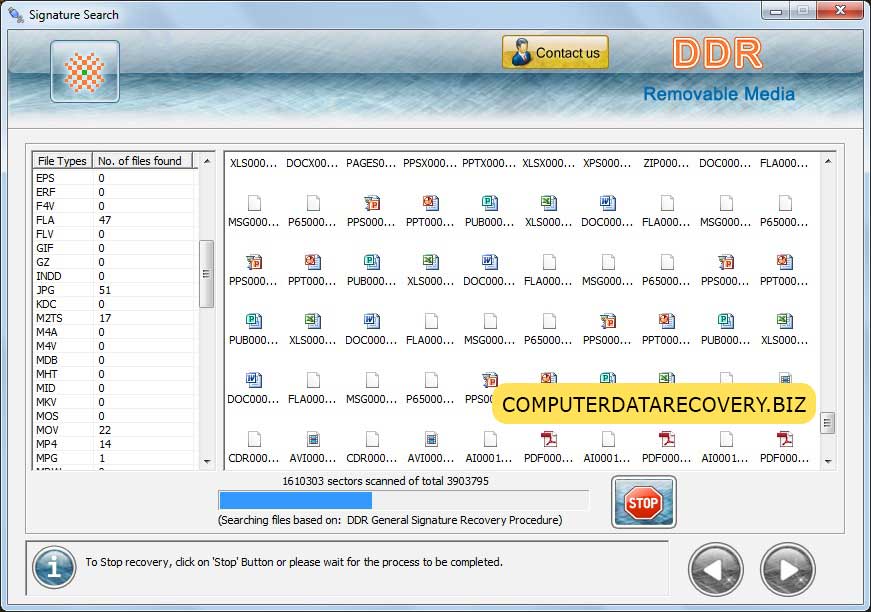
Task: Select the MHT file type row
Action: (x=114, y=374)
